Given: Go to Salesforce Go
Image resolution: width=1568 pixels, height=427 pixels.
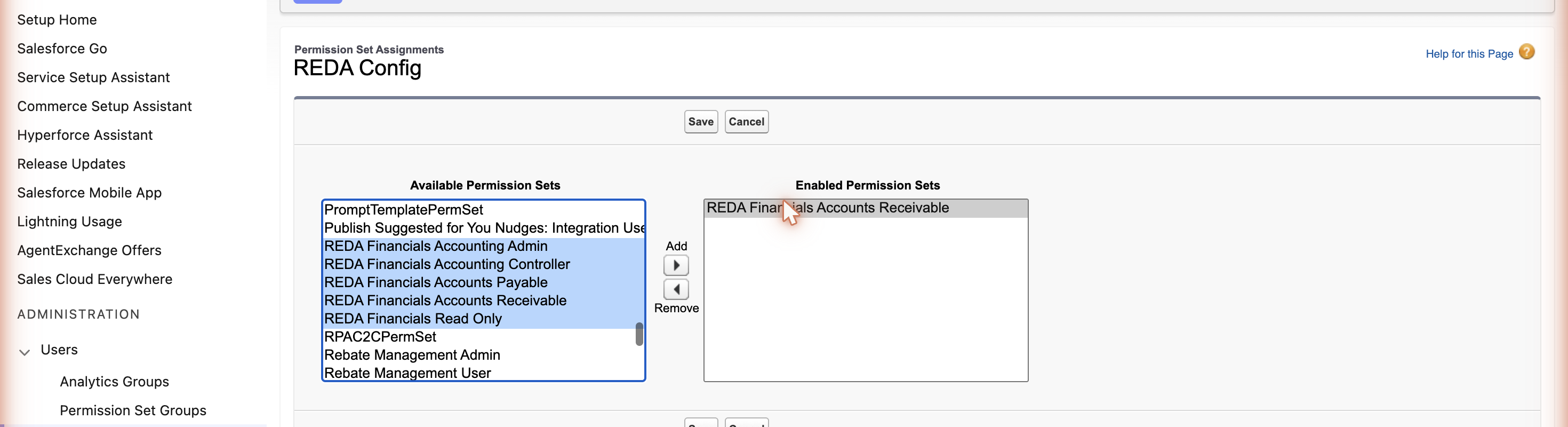Looking at the screenshot, I should (62, 49).
